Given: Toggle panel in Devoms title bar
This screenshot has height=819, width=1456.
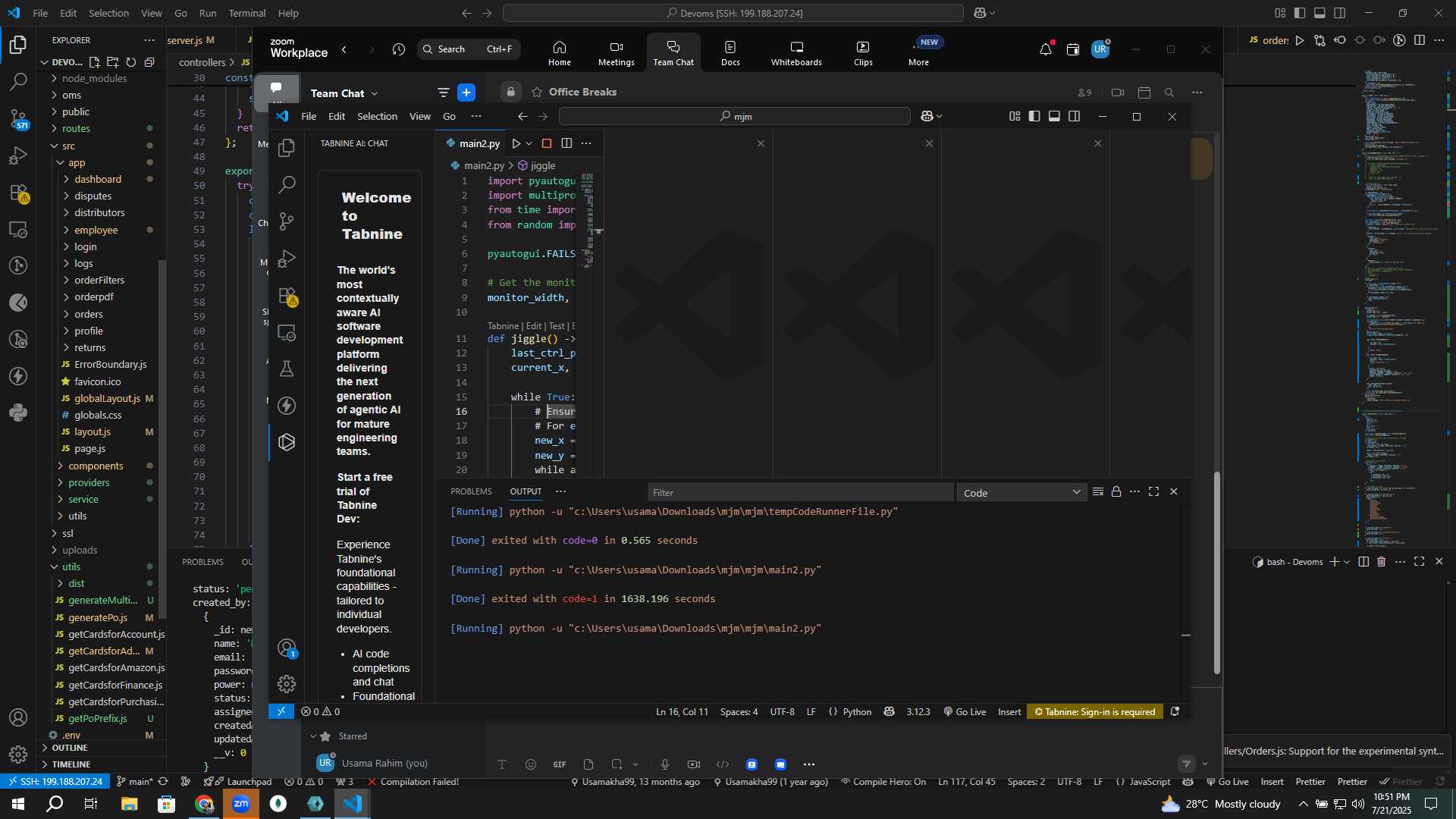Looking at the screenshot, I should (1319, 13).
